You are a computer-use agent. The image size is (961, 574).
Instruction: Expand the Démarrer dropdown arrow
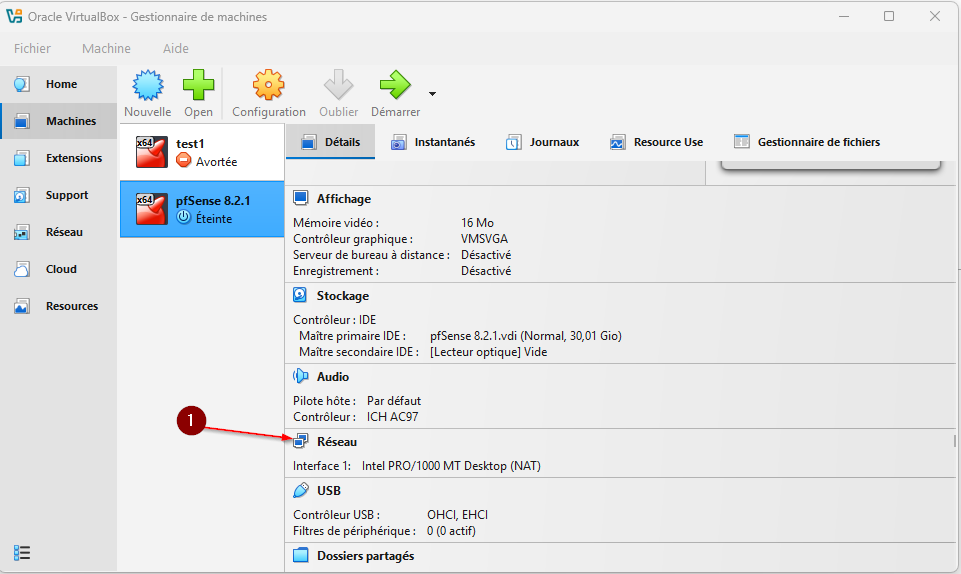(432, 94)
